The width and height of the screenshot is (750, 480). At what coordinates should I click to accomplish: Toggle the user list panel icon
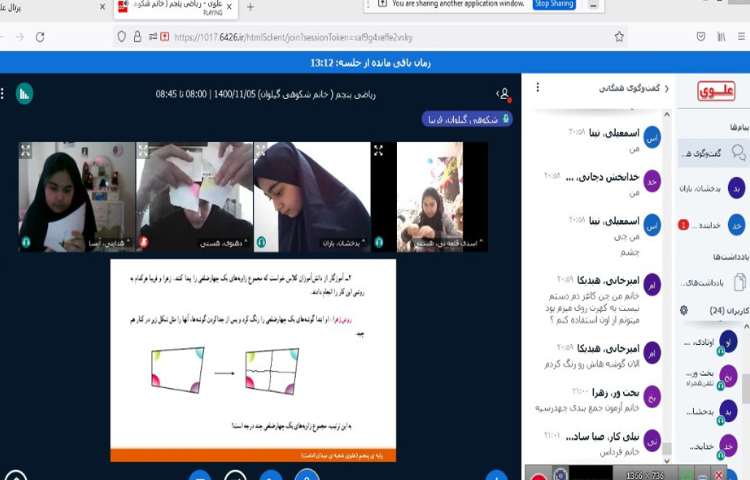click(x=504, y=94)
